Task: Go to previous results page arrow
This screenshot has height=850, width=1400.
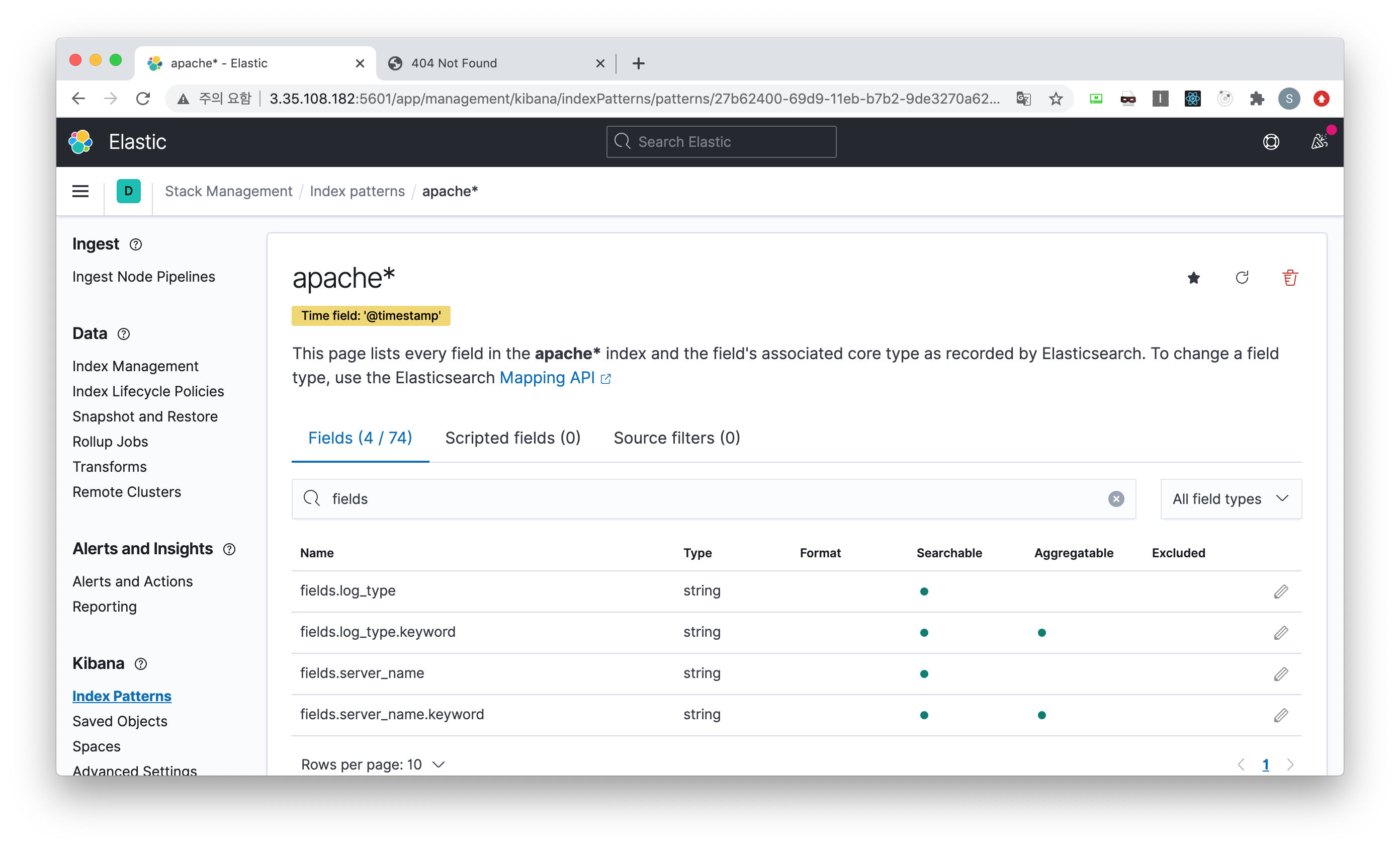Action: click(1241, 765)
